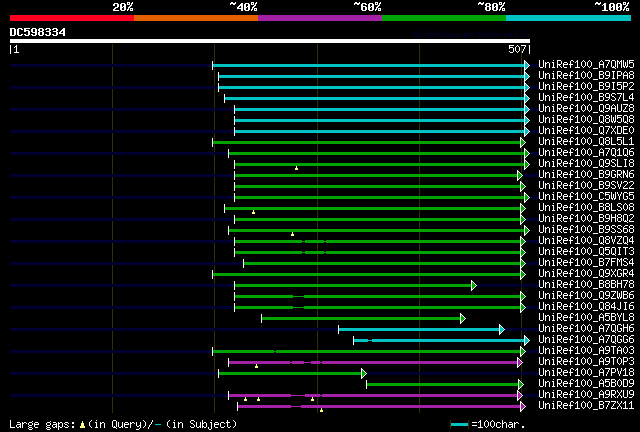640x432 pixels.
Task: Open the UniRef100_A7Q1Q6 hit label
Action: point(586,152)
